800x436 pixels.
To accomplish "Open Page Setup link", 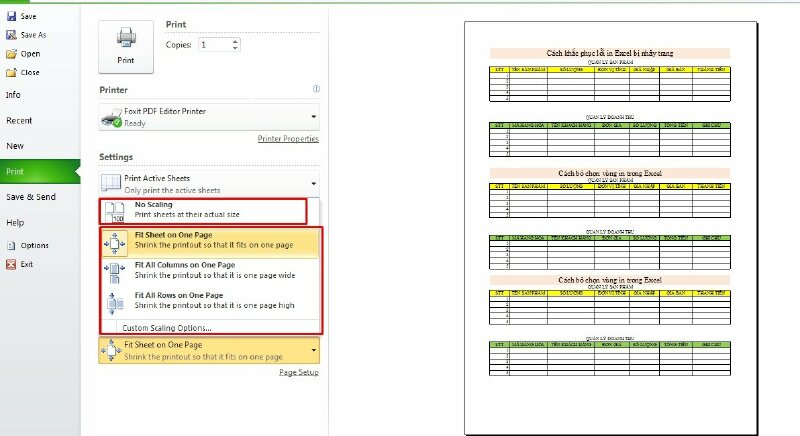I will tap(299, 372).
